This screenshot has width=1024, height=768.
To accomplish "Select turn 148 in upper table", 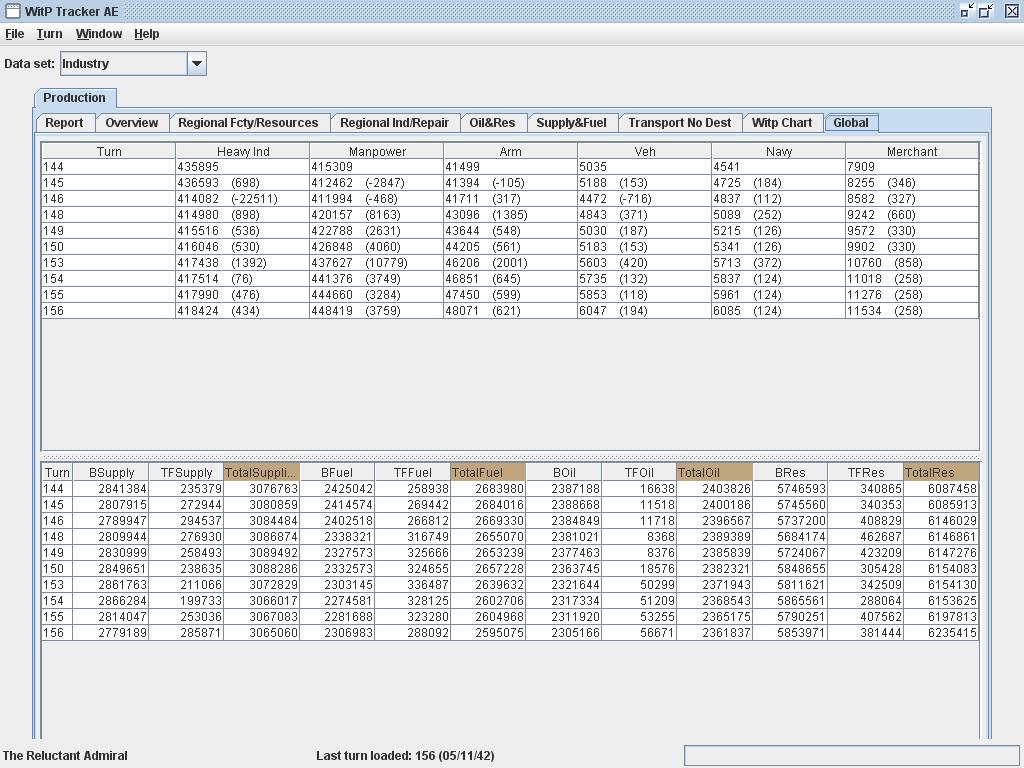I will (108, 215).
